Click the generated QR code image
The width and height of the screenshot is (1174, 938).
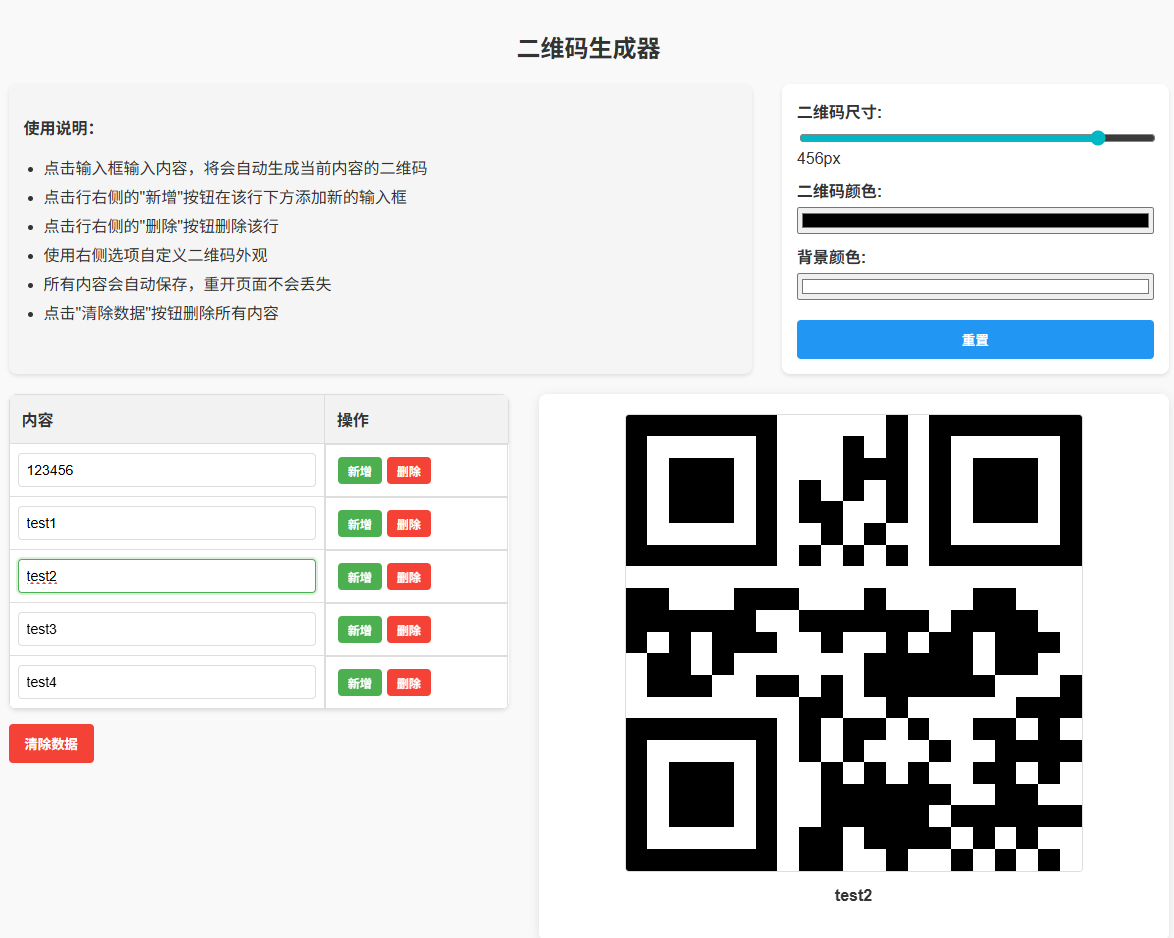tap(853, 643)
